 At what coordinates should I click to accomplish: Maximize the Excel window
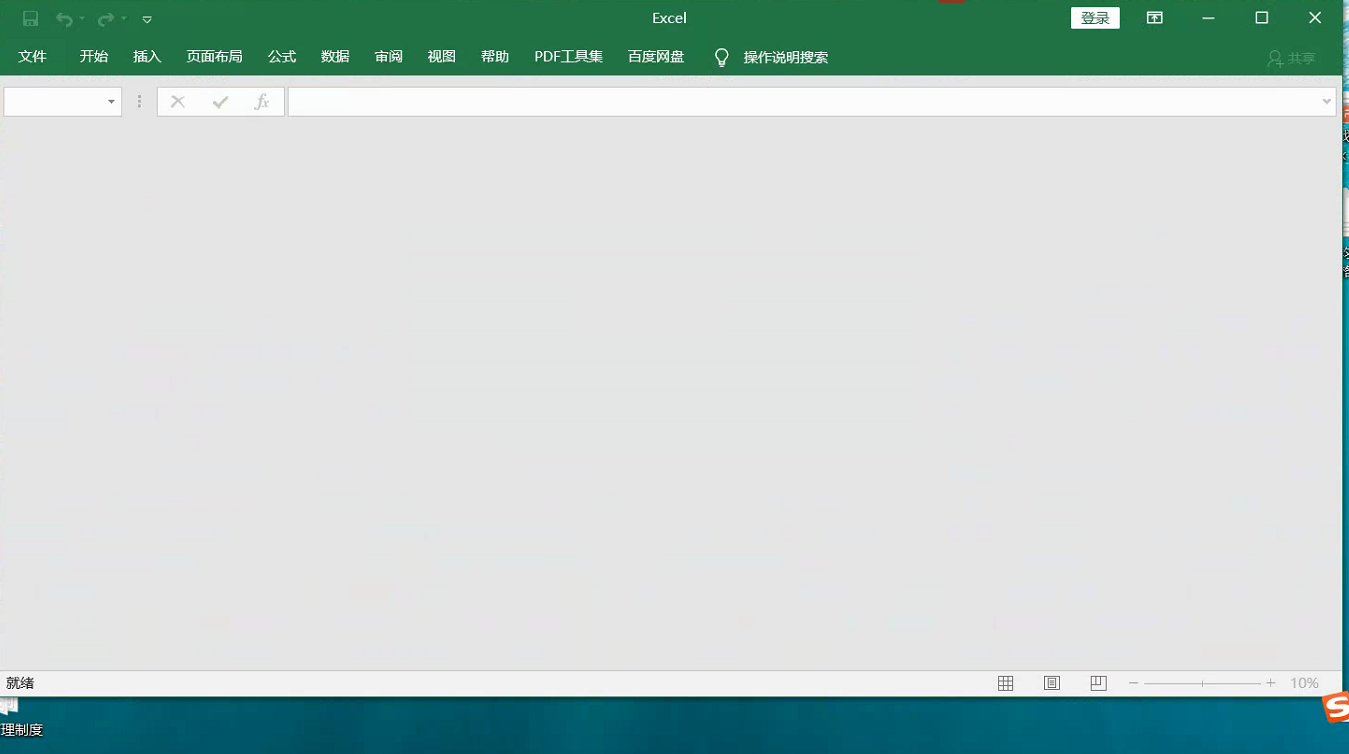click(1262, 18)
